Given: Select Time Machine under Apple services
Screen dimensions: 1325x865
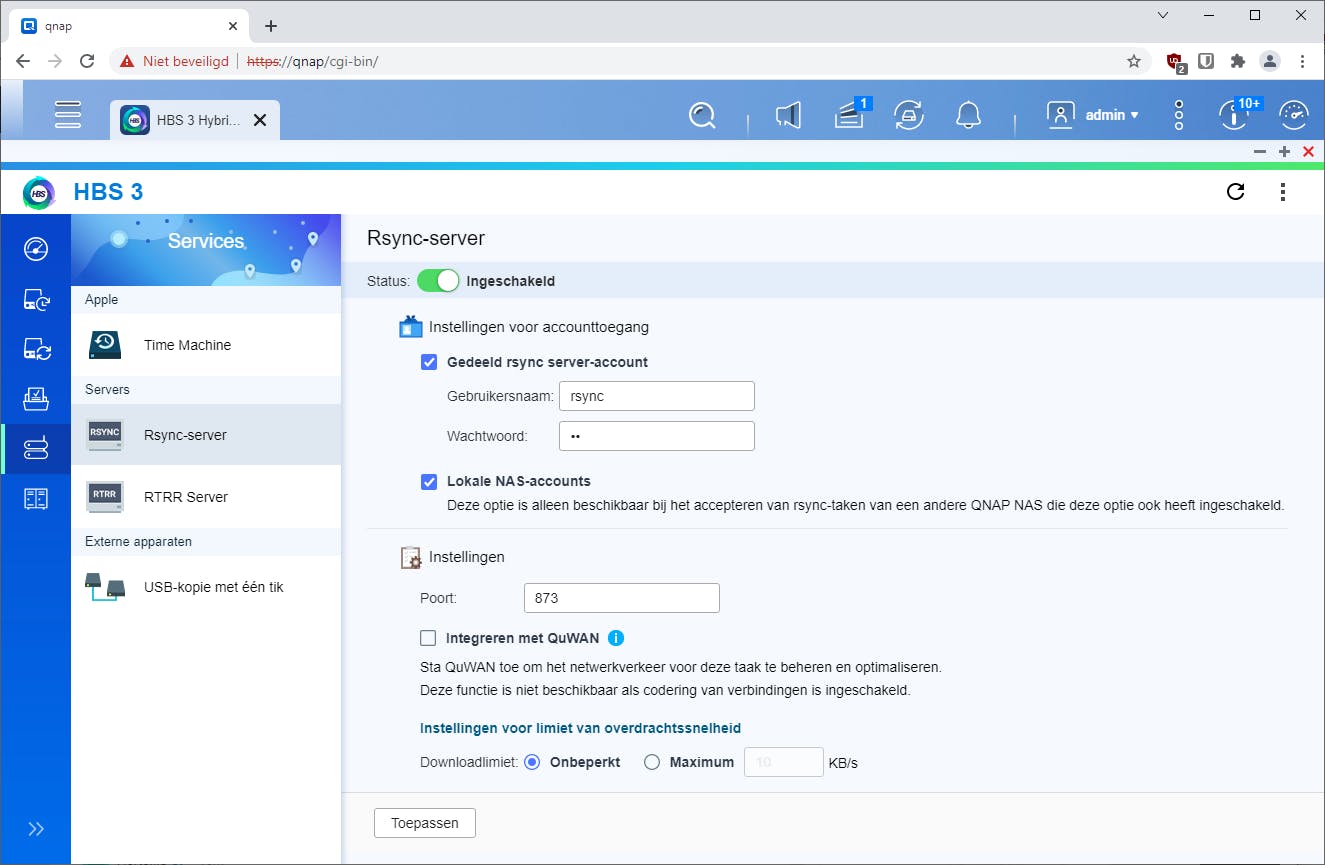Looking at the screenshot, I should click(188, 343).
